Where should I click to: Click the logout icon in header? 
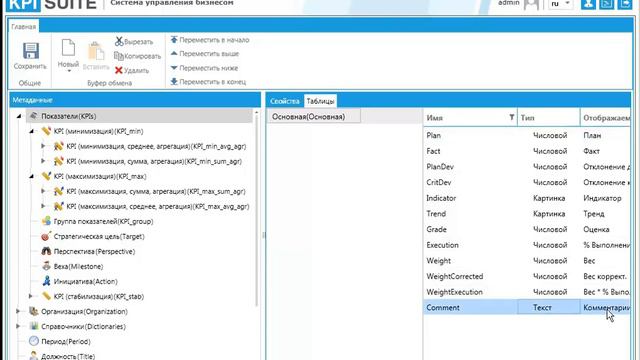tap(624, 4)
